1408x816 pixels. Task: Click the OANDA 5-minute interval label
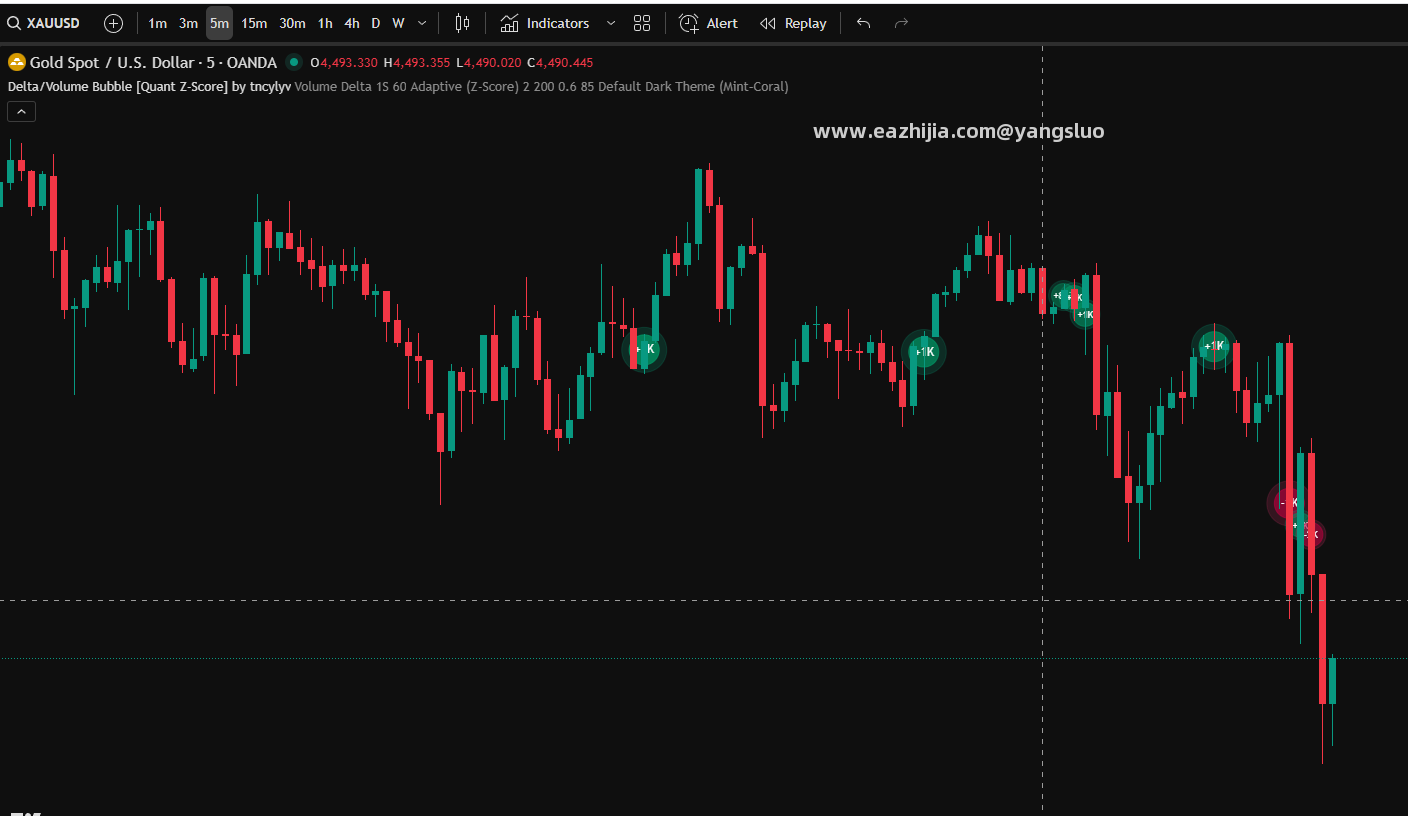241,62
